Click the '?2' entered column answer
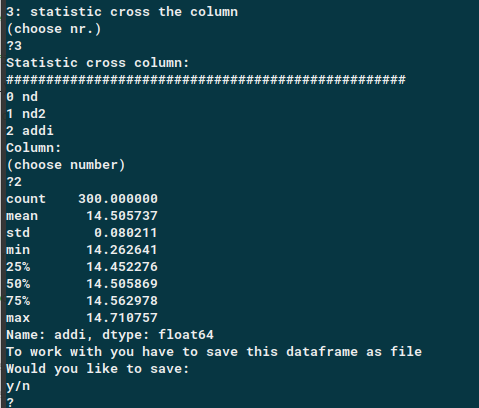Viewport: 479px width, 408px height. coord(14,182)
